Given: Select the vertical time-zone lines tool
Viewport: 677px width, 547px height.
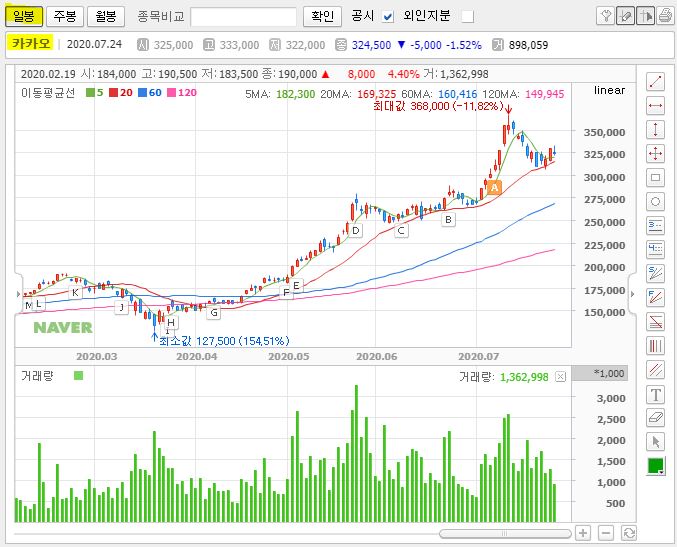Looking at the screenshot, I should (655, 345).
